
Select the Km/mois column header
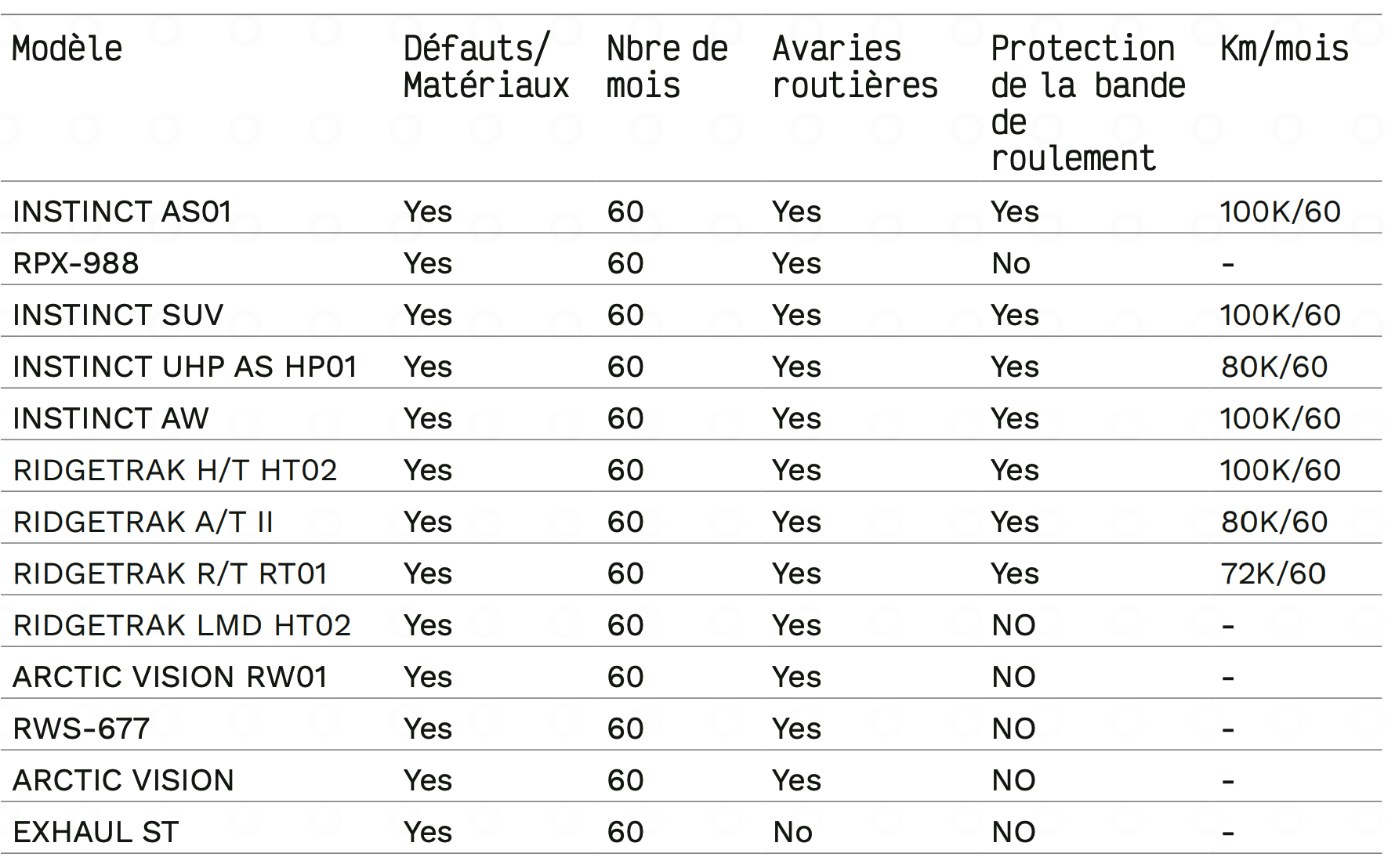coord(1284,49)
